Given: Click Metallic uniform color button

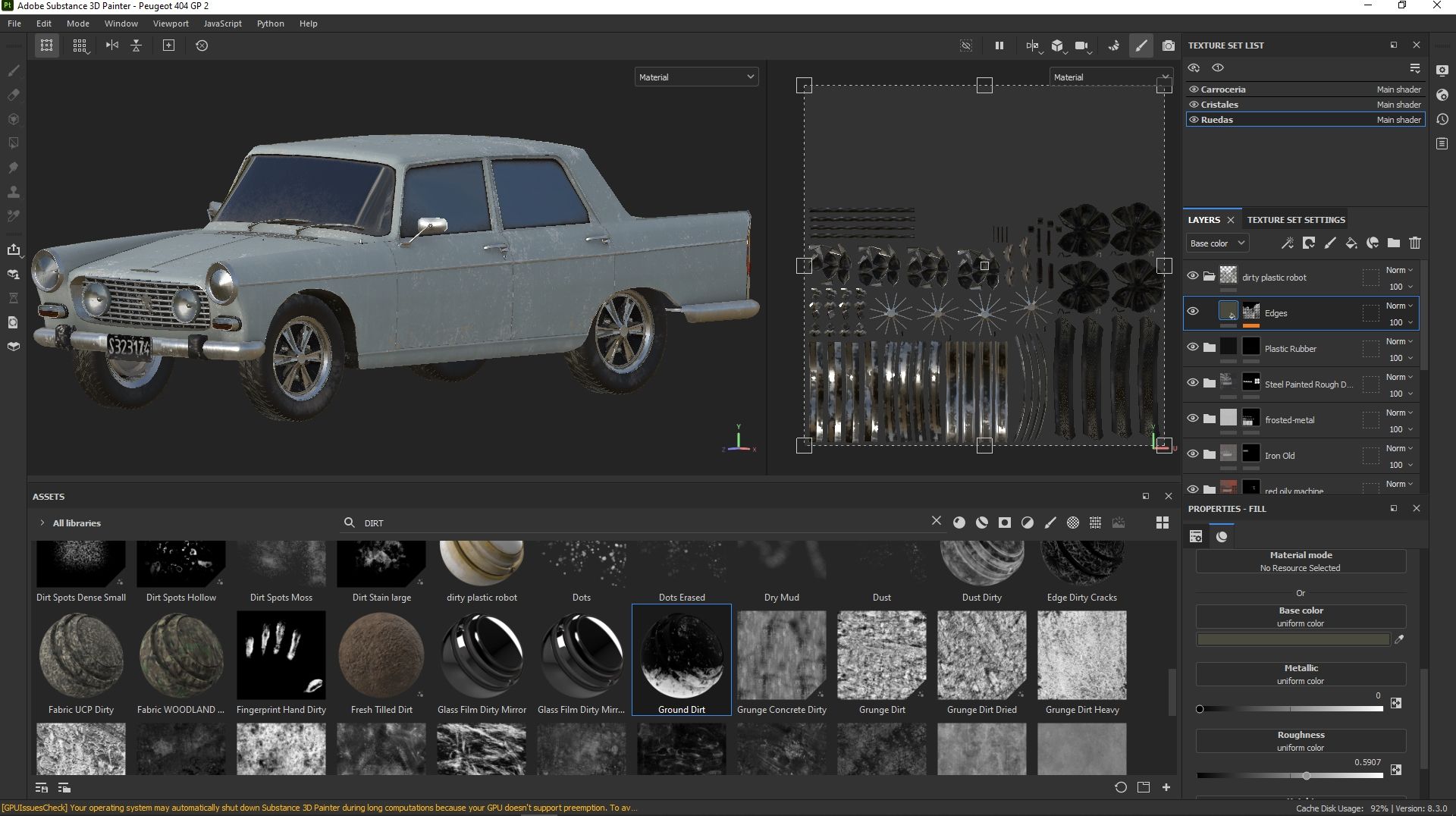Looking at the screenshot, I should coord(1301,674).
